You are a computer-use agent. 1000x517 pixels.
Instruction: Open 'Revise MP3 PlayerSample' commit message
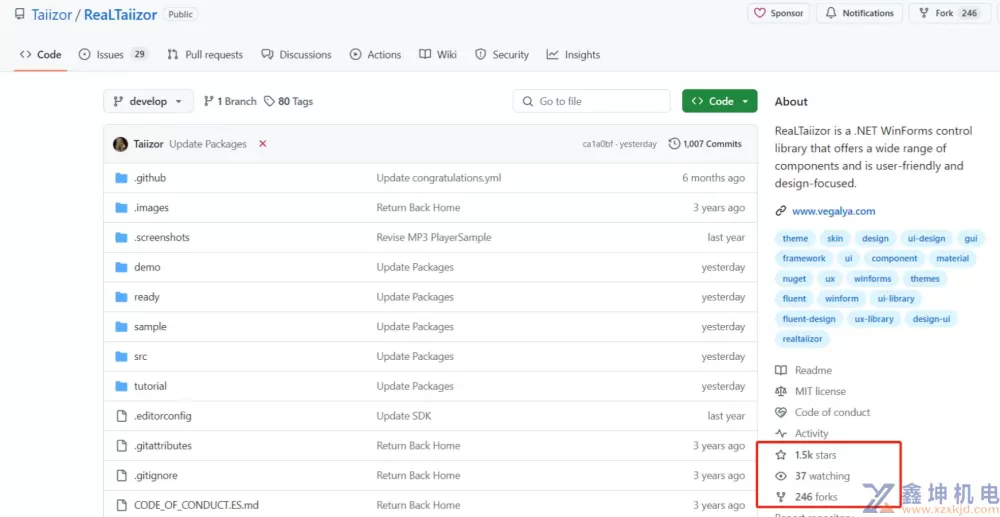point(434,237)
